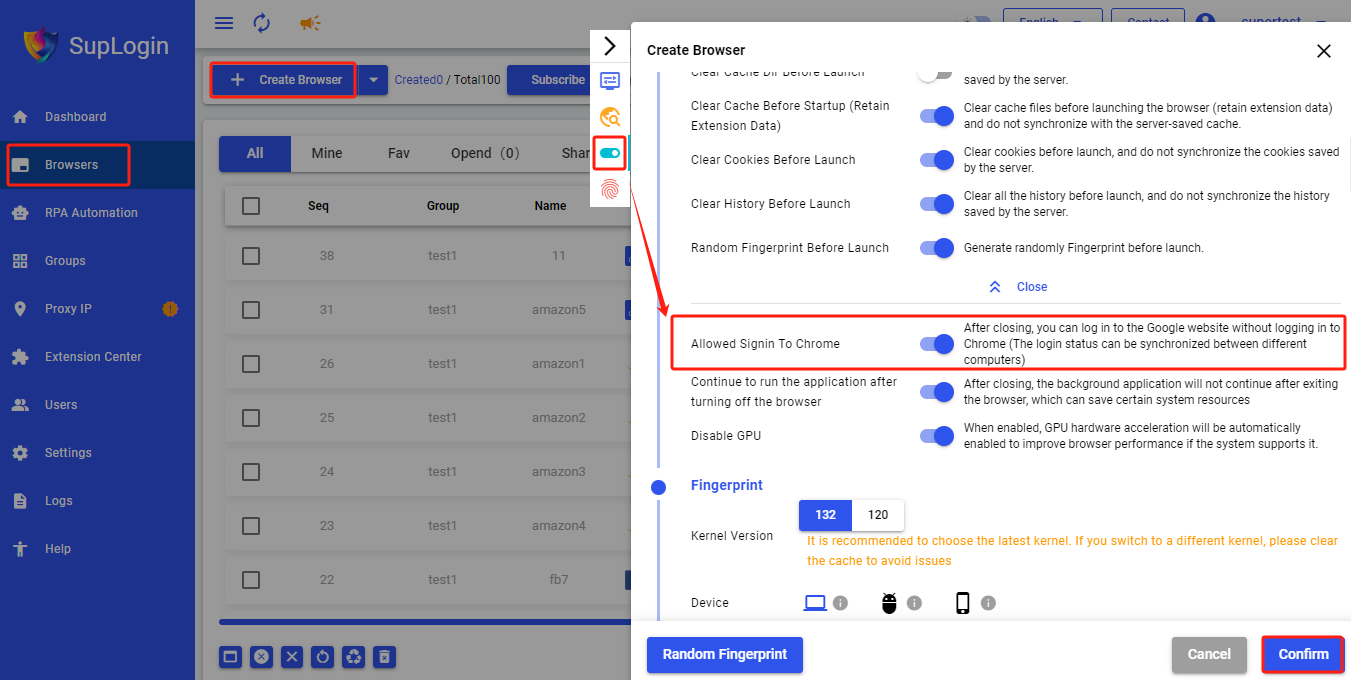This screenshot has width=1351, height=680.
Task: Collapse side panel with right chevron arrow
Action: [x=610, y=46]
